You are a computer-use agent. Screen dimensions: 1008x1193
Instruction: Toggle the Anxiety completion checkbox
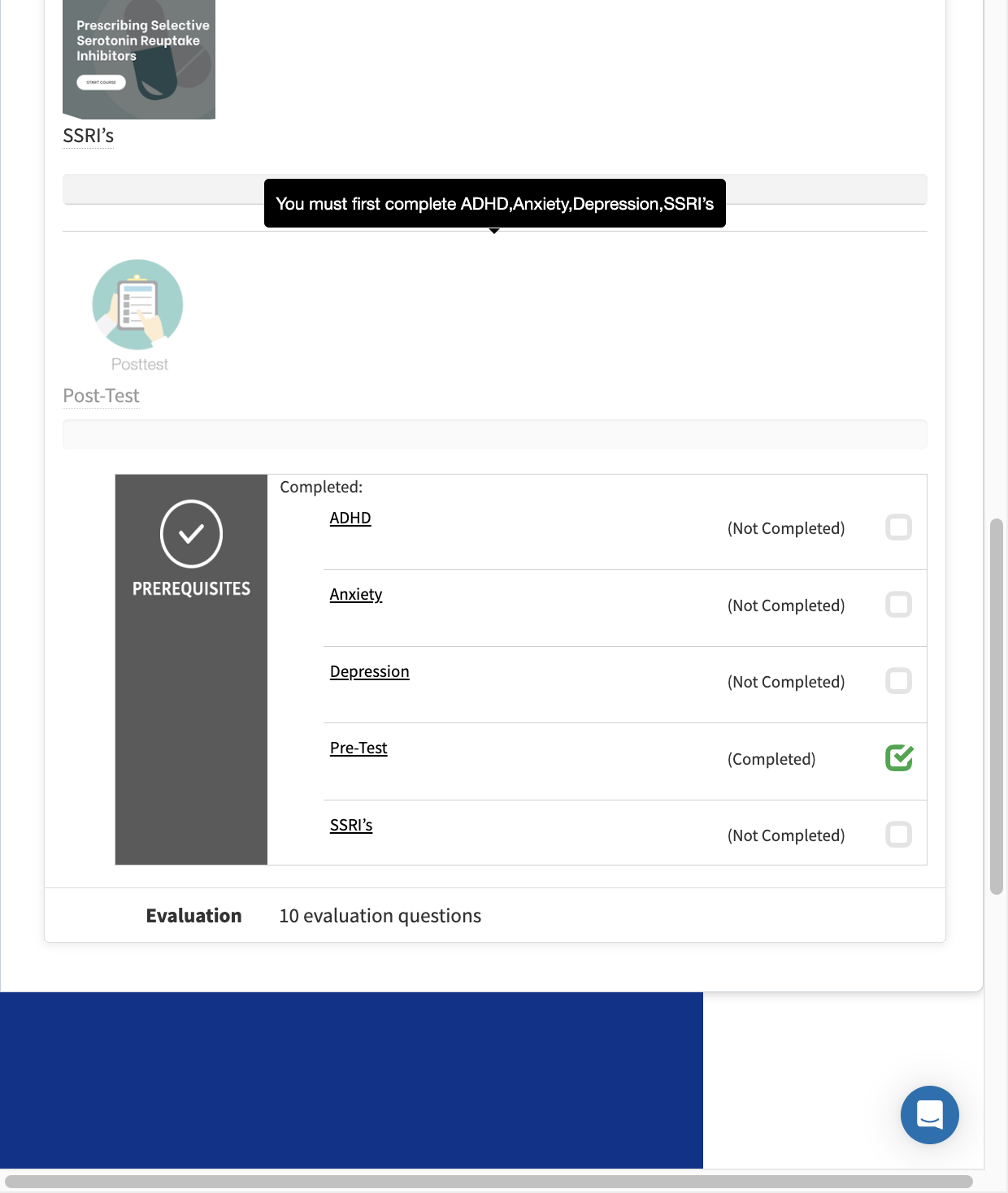tap(898, 605)
